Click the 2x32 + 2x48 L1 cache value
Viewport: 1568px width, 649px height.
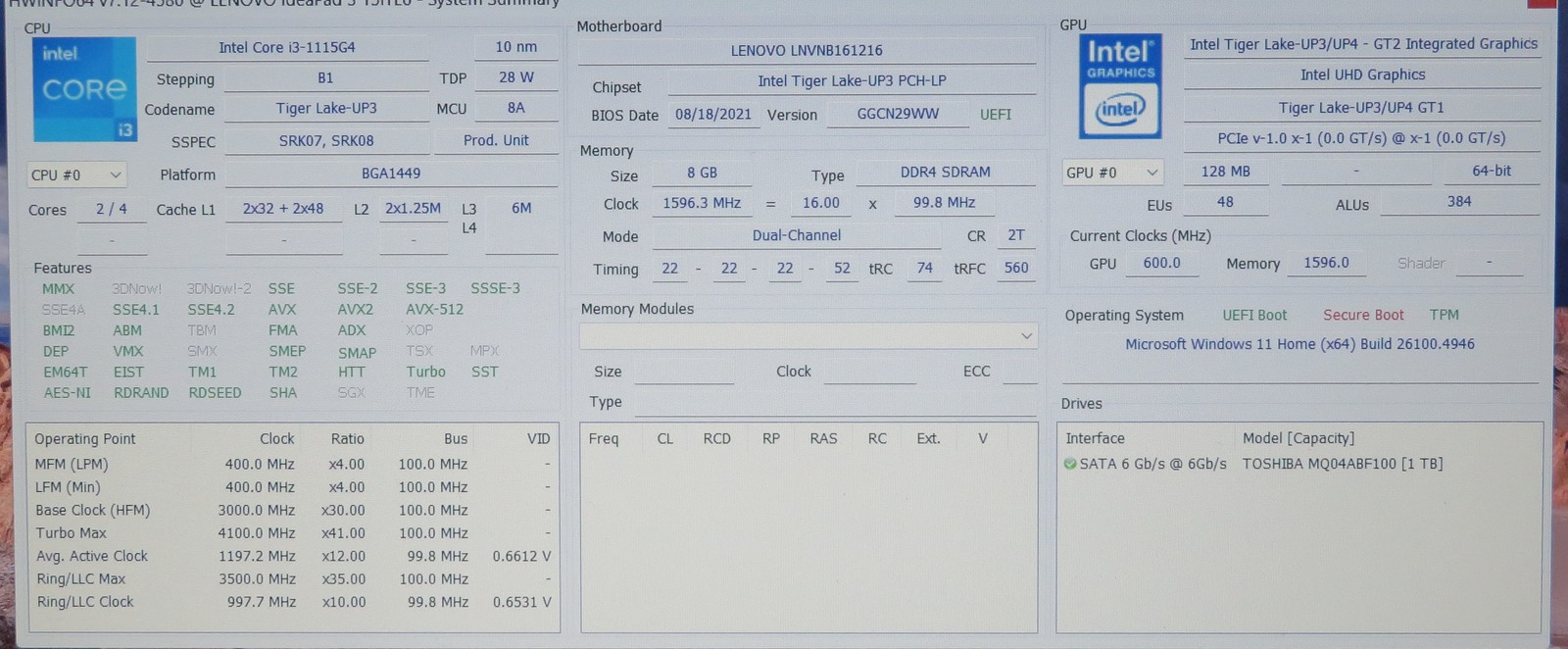pyautogui.click(x=283, y=209)
